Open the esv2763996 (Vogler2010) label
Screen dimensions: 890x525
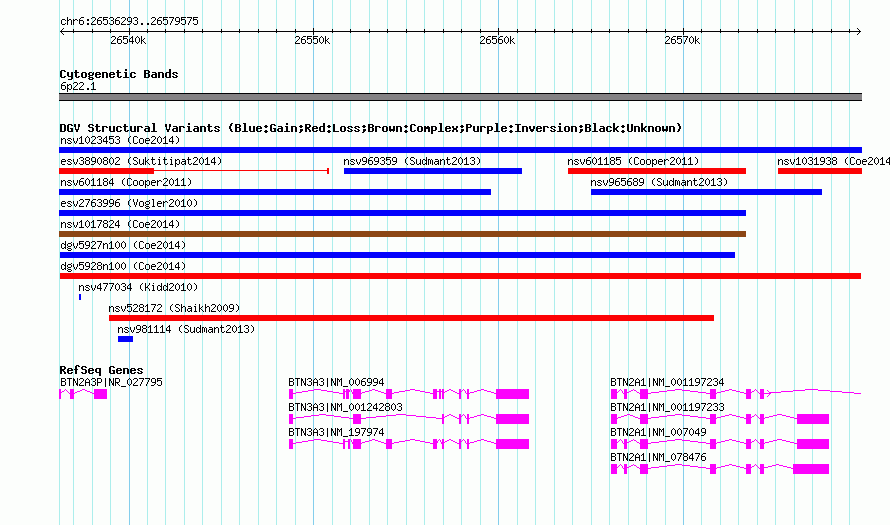click(129, 203)
